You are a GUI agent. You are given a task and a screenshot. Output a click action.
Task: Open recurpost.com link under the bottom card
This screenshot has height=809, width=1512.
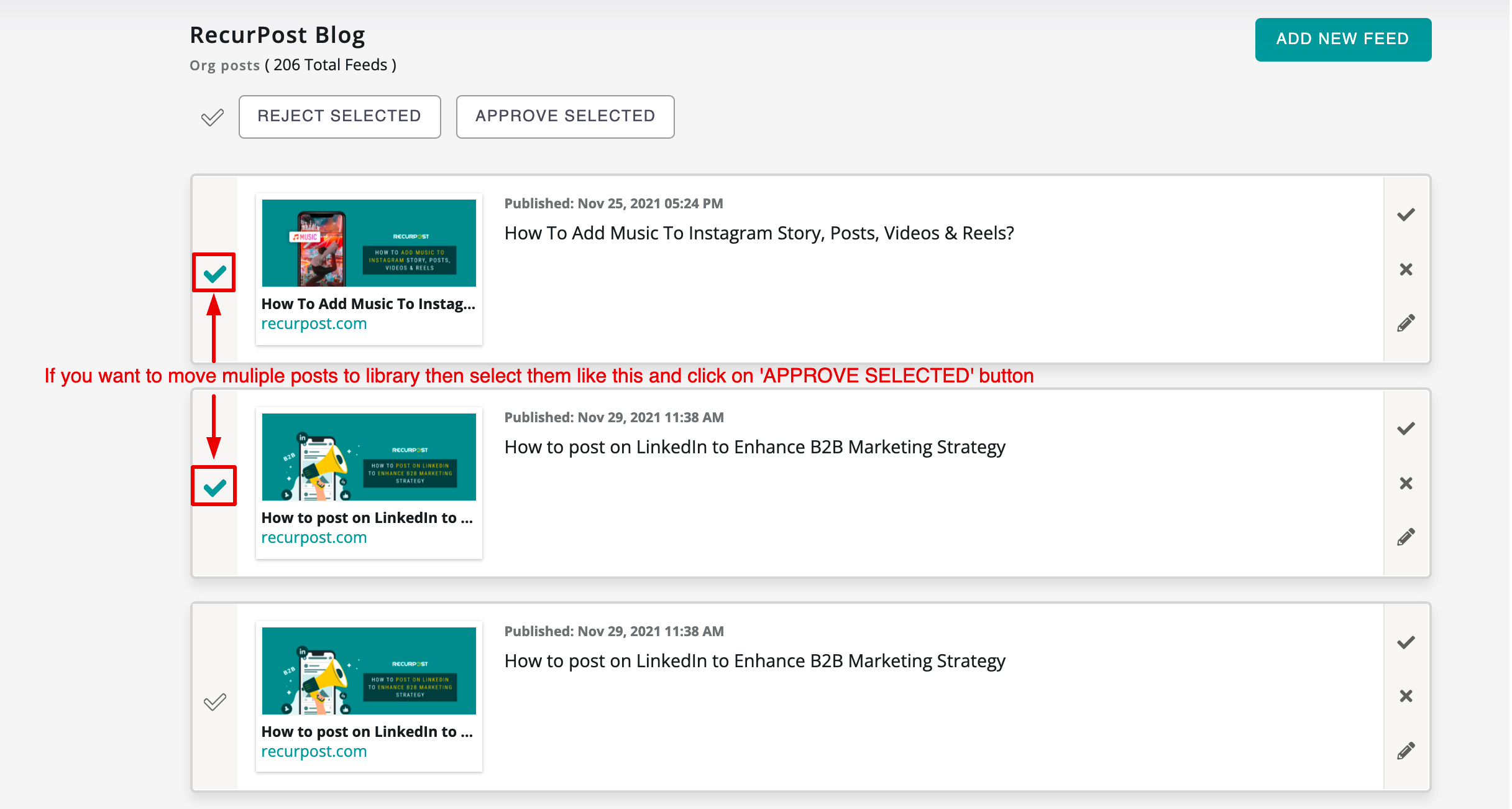[314, 752]
